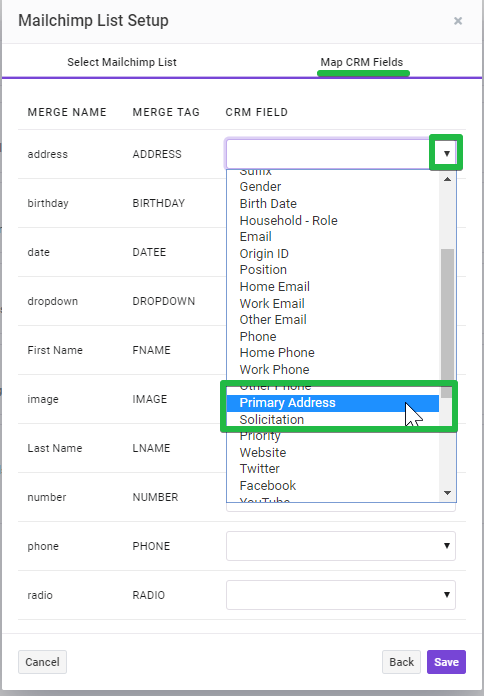Toggle the address CRM field dropdown arrow
This screenshot has width=484, height=696.
pyautogui.click(x=447, y=154)
